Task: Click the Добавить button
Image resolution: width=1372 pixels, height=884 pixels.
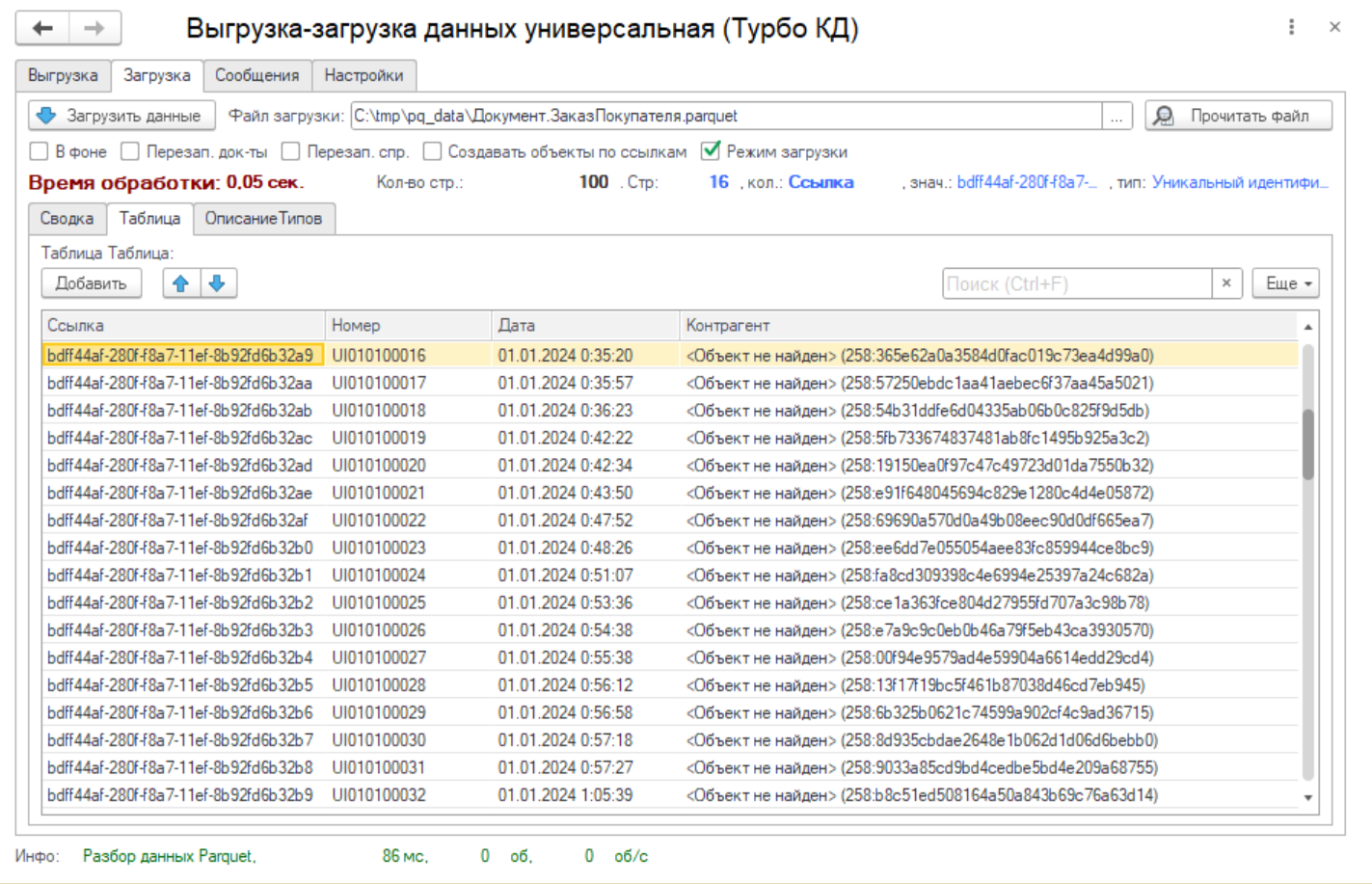Action: pos(91,283)
